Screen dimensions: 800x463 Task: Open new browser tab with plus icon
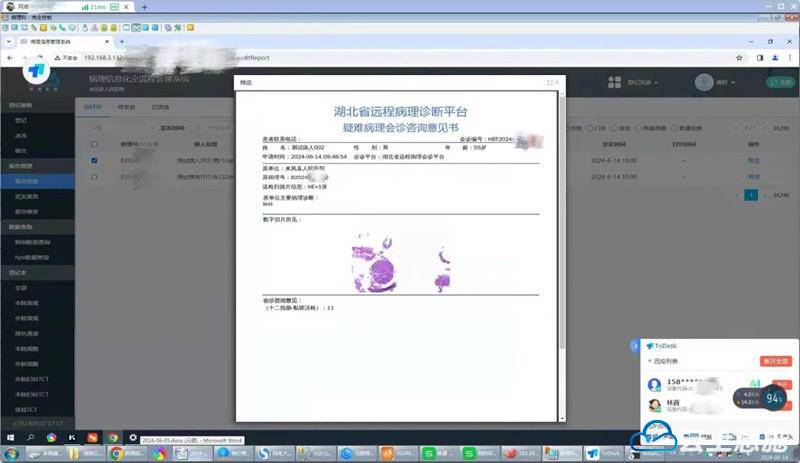[144, 7]
